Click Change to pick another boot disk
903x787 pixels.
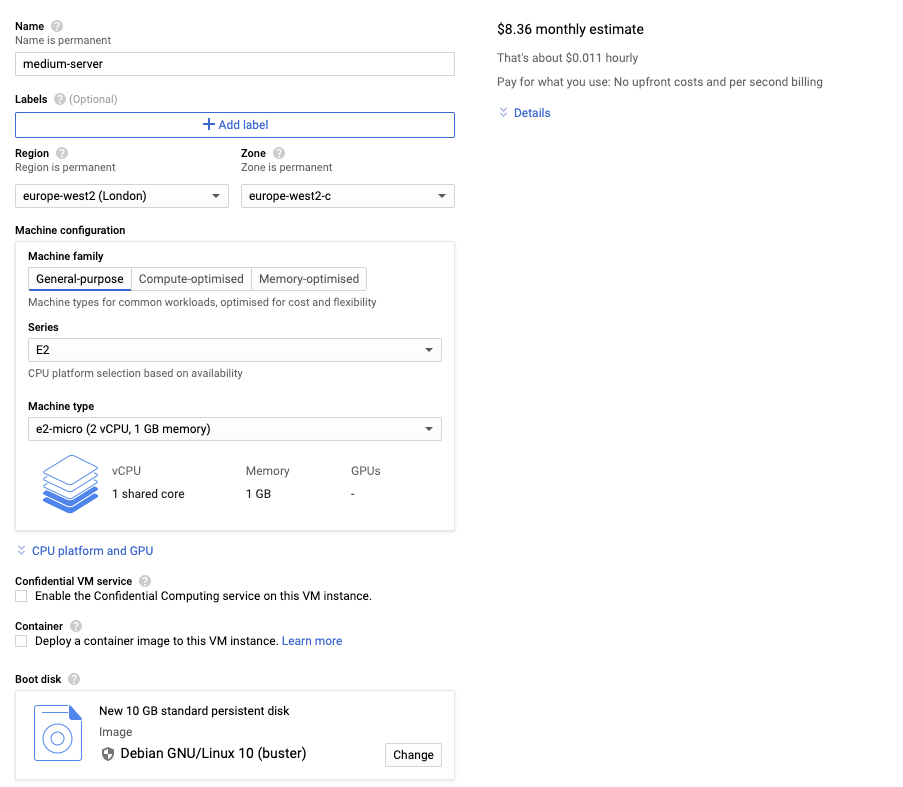coord(413,754)
